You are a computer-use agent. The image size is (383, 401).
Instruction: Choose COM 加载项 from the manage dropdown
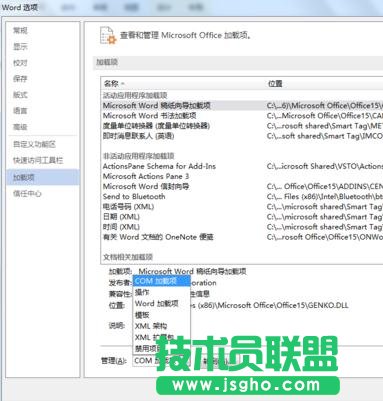pos(162,281)
